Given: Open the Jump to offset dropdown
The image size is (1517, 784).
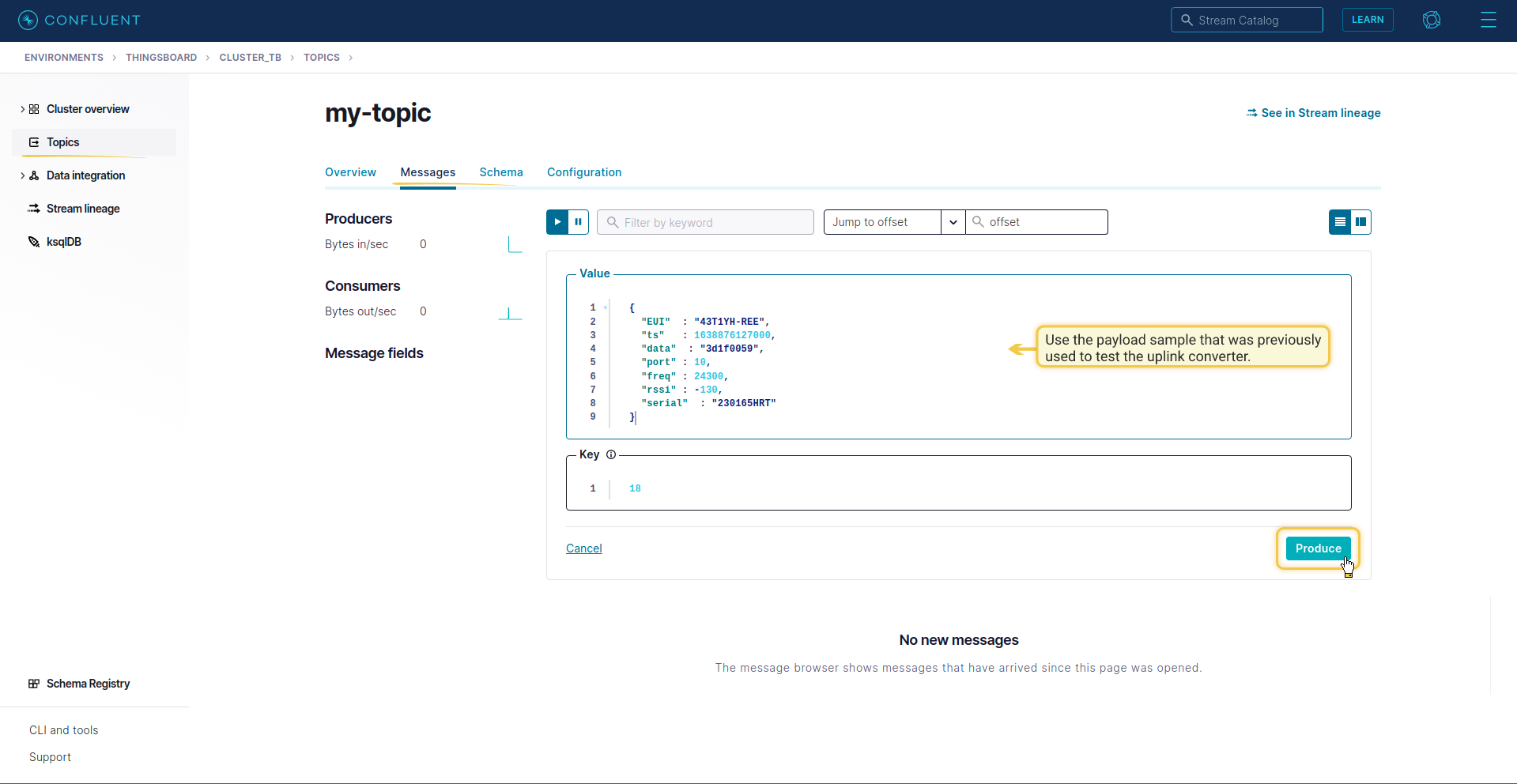Looking at the screenshot, I should point(953,222).
